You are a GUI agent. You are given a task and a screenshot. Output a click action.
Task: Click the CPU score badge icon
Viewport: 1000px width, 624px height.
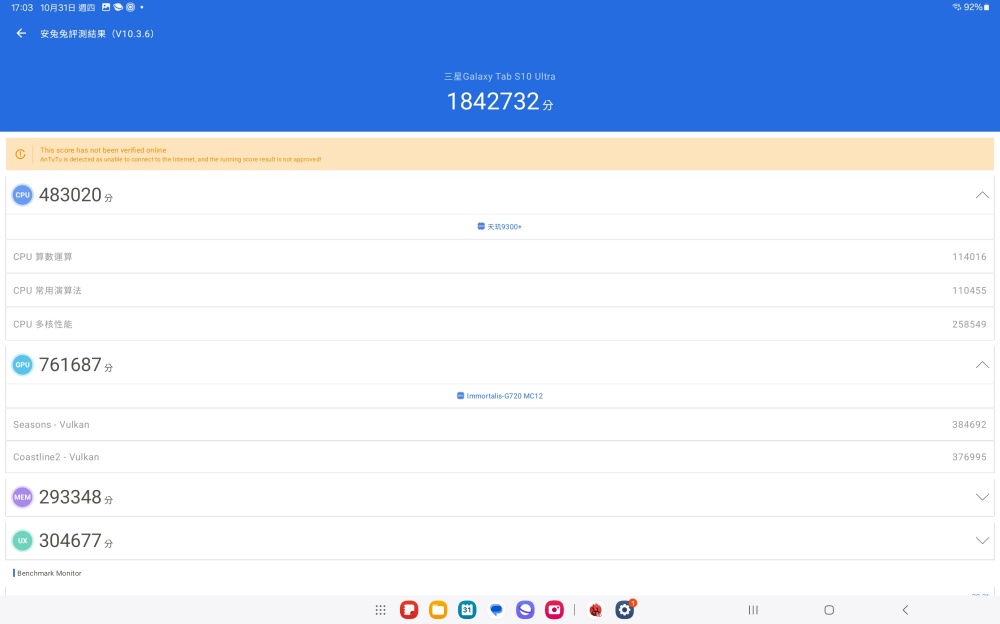[22, 195]
